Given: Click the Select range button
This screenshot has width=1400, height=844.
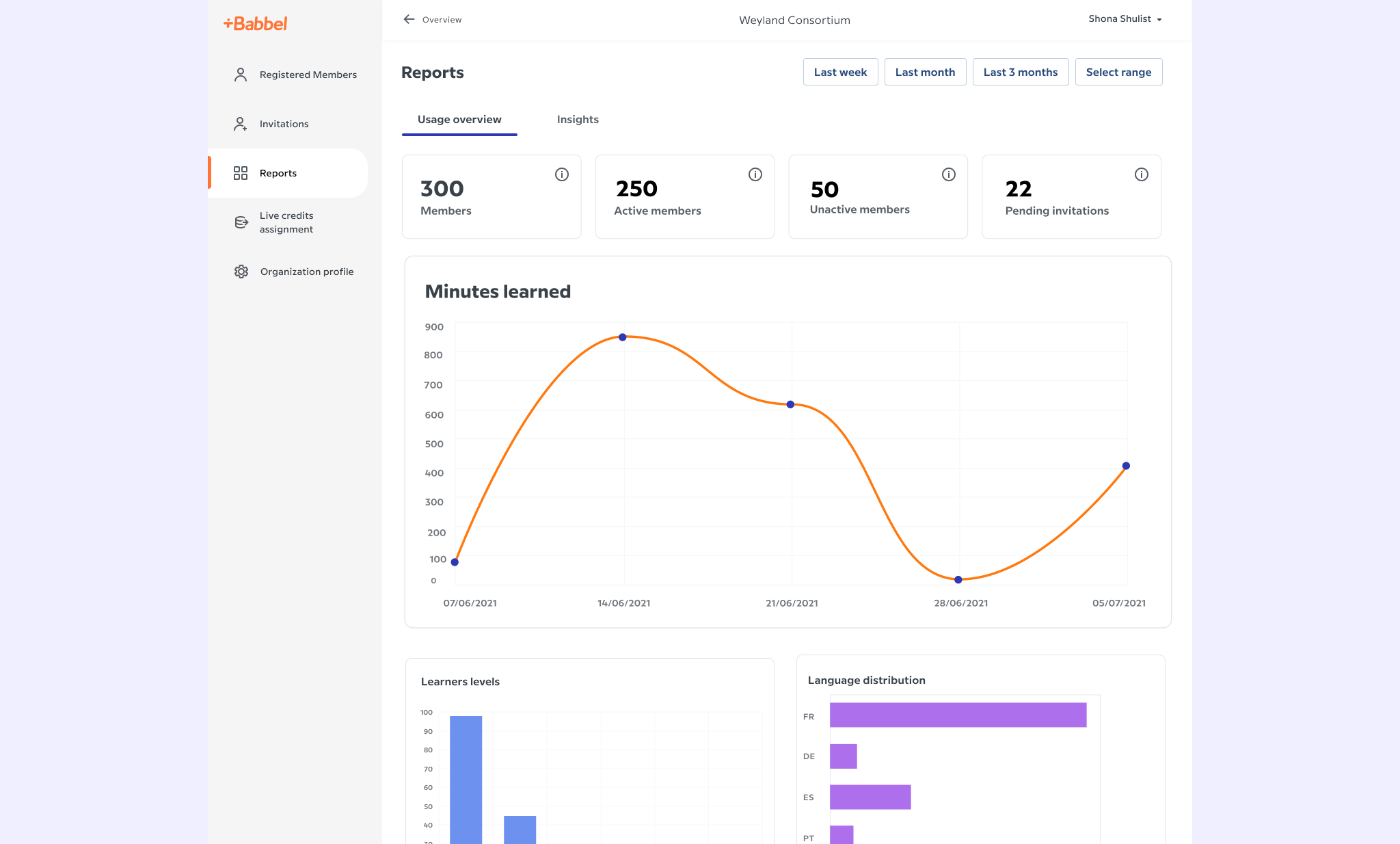Looking at the screenshot, I should point(1118,72).
